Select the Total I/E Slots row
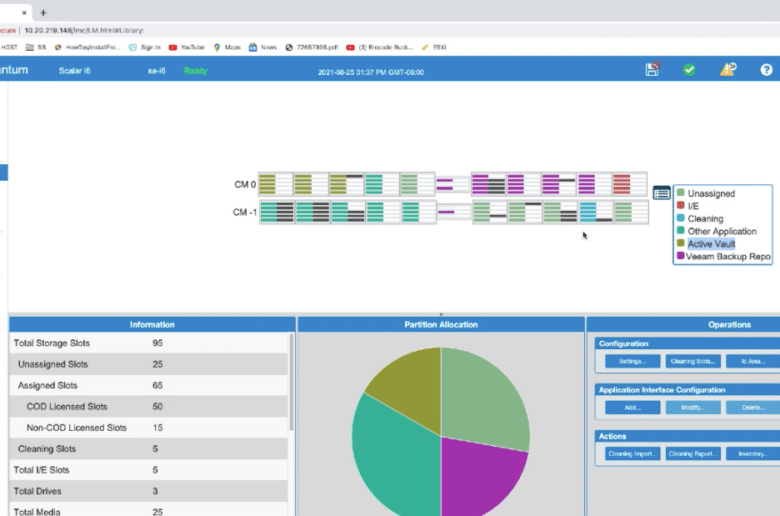Image resolution: width=780 pixels, height=516 pixels. [148, 470]
